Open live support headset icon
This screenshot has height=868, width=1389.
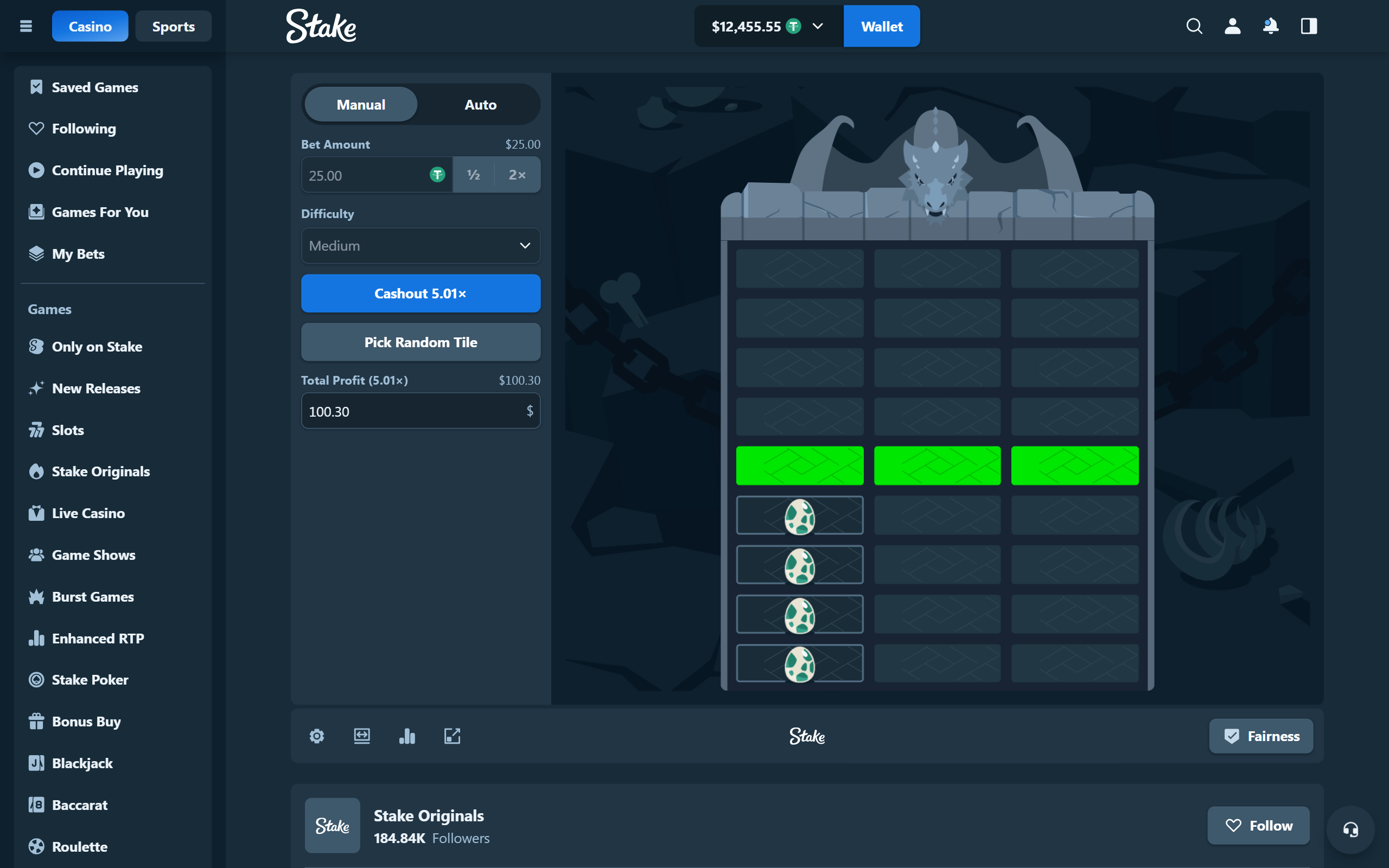(x=1350, y=829)
